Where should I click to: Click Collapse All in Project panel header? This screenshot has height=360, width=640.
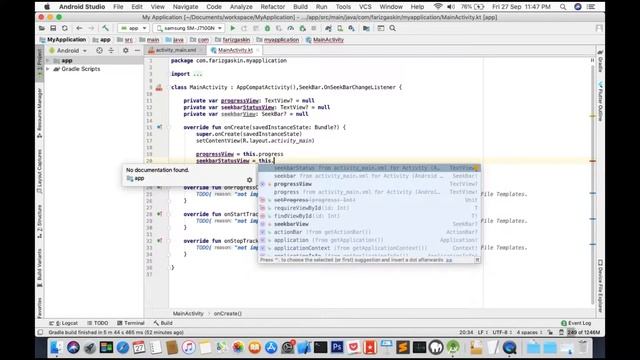pyautogui.click(x=111, y=51)
